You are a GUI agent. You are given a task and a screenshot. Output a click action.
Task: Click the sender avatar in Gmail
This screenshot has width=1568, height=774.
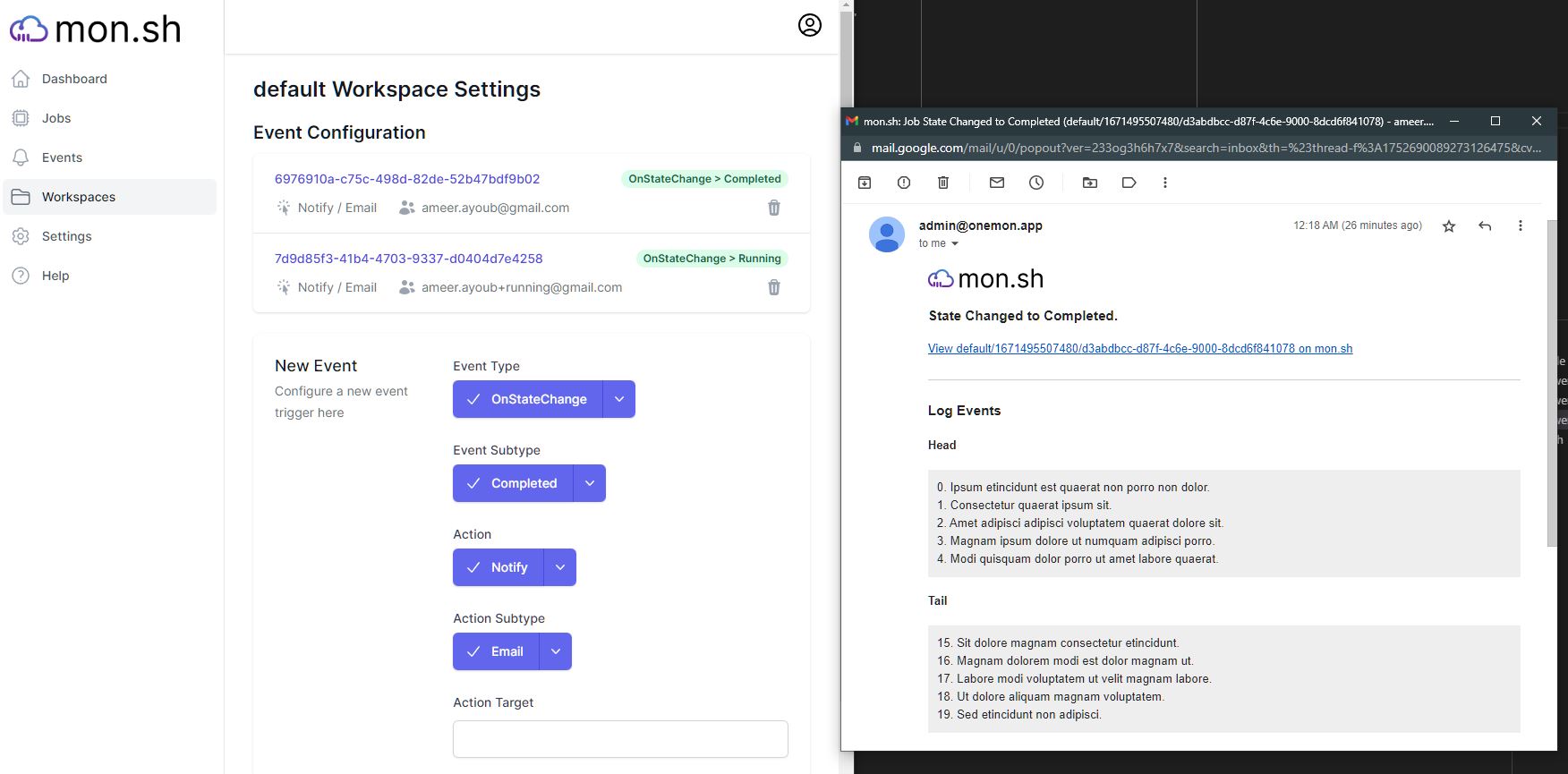pyautogui.click(x=887, y=234)
